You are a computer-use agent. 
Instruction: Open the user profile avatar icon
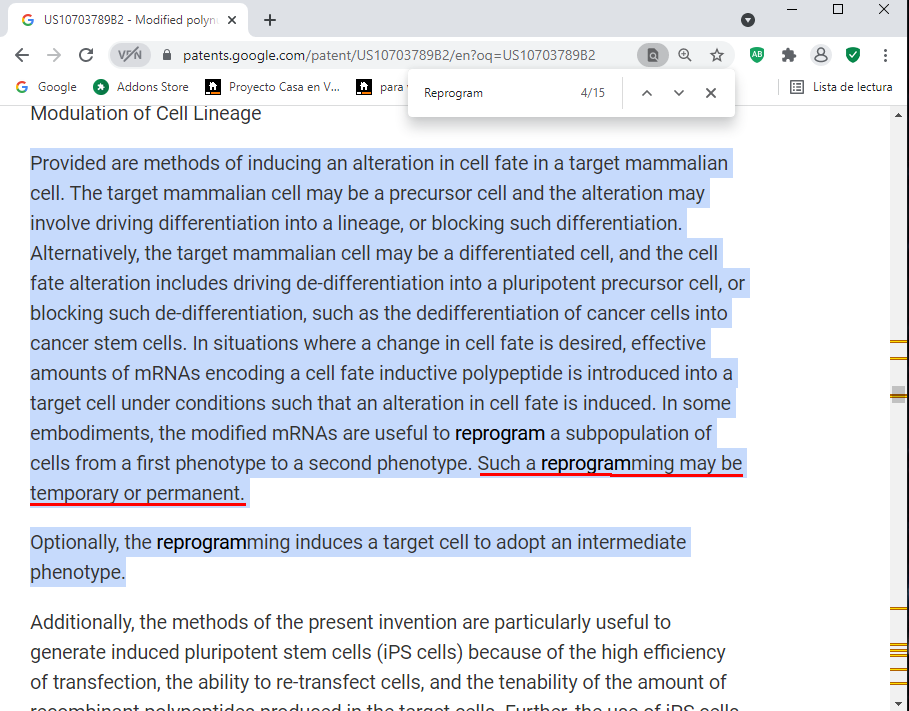(821, 56)
